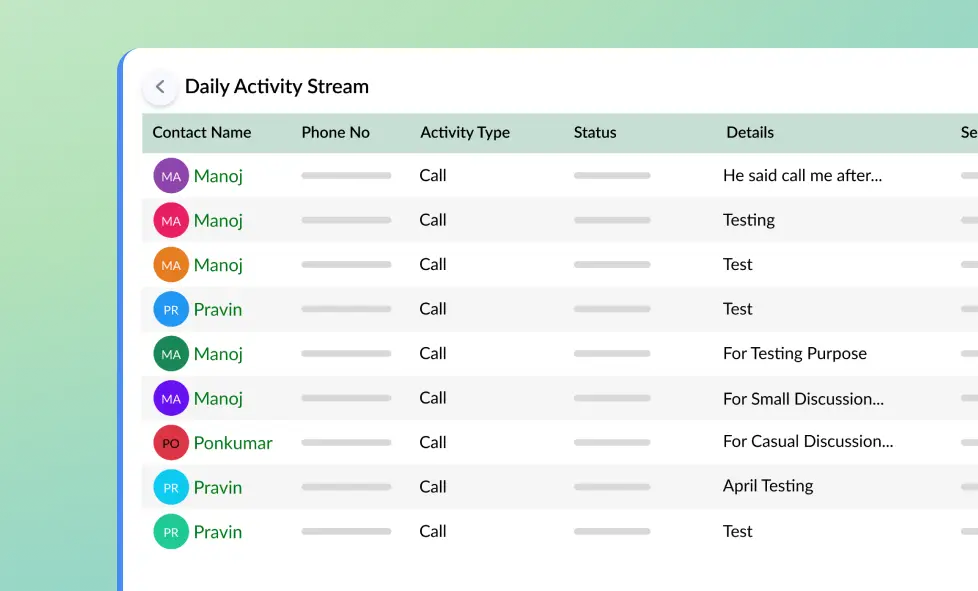Click the violet MA avatar icon
978x591 pixels.
coord(171,398)
